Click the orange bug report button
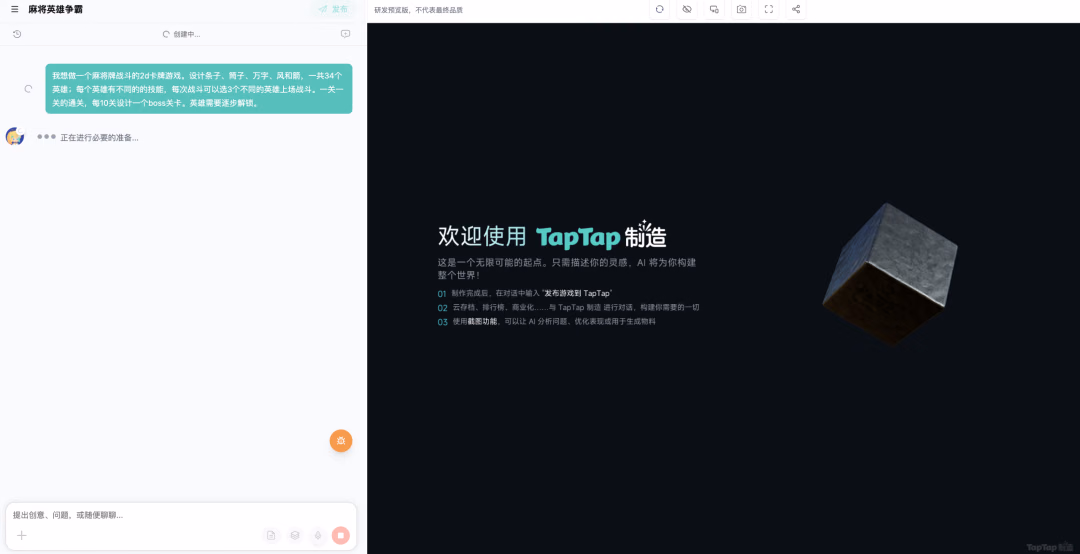 pyautogui.click(x=341, y=440)
